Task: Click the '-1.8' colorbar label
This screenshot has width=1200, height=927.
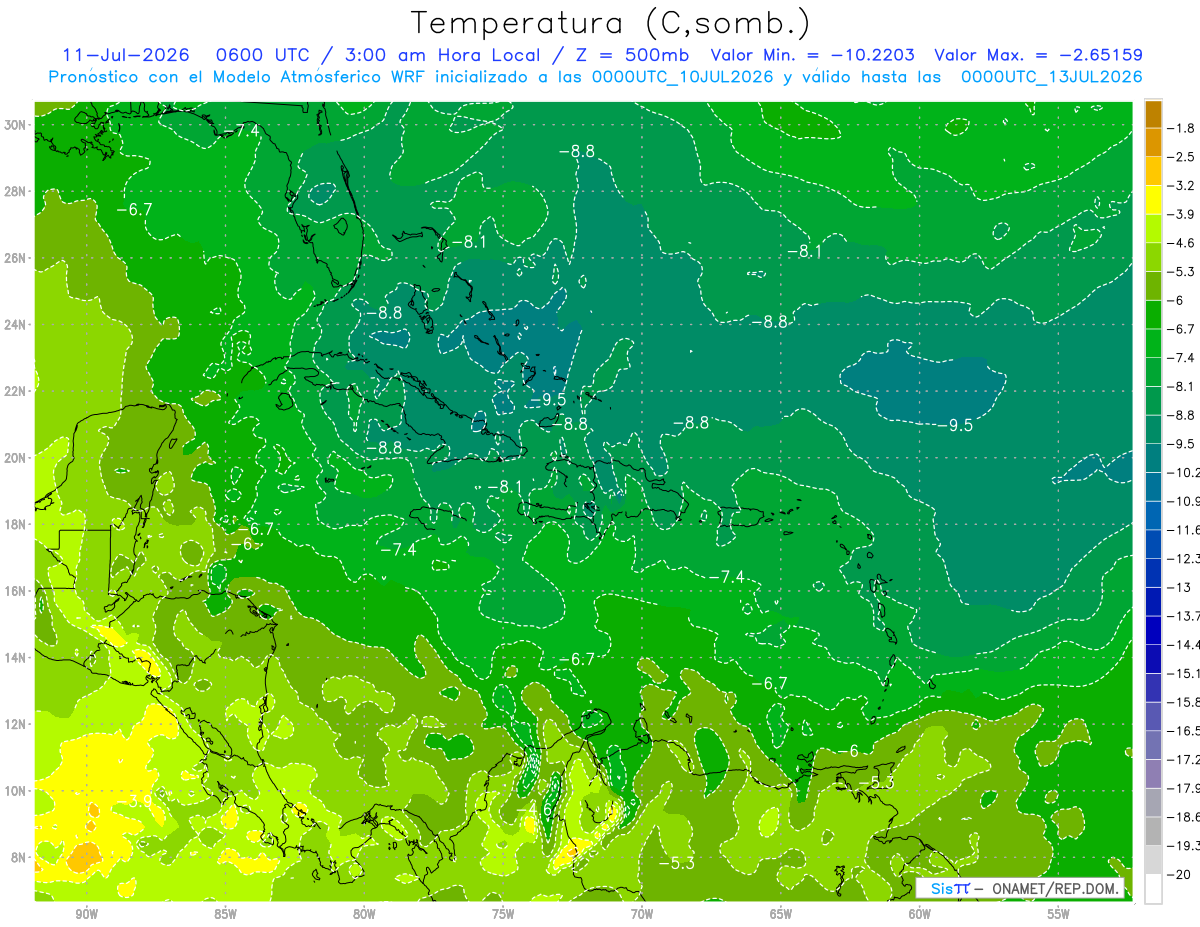Action: (1182, 128)
